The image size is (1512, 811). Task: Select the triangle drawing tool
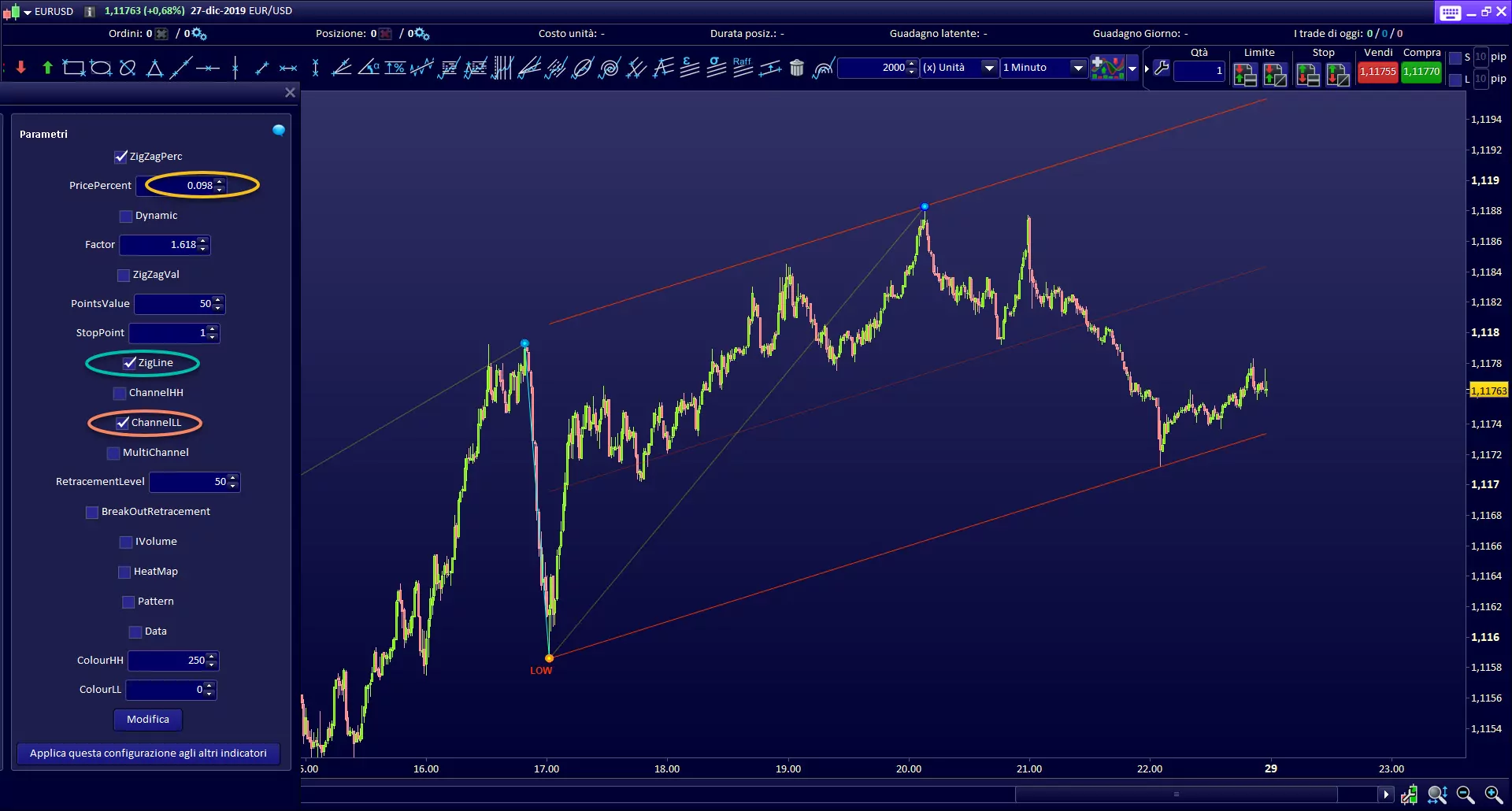(154, 69)
